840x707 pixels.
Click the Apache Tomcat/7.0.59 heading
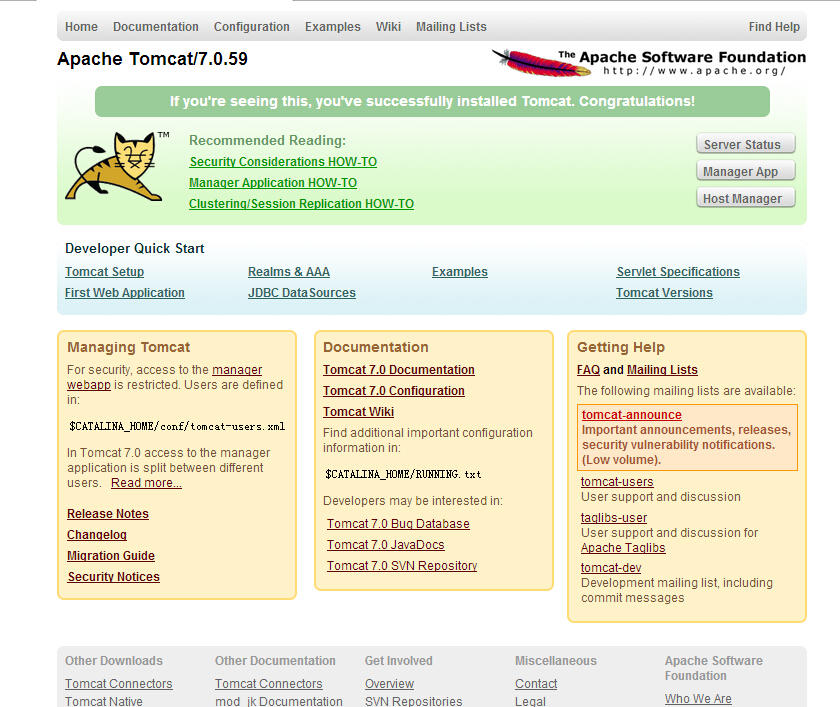pos(153,58)
